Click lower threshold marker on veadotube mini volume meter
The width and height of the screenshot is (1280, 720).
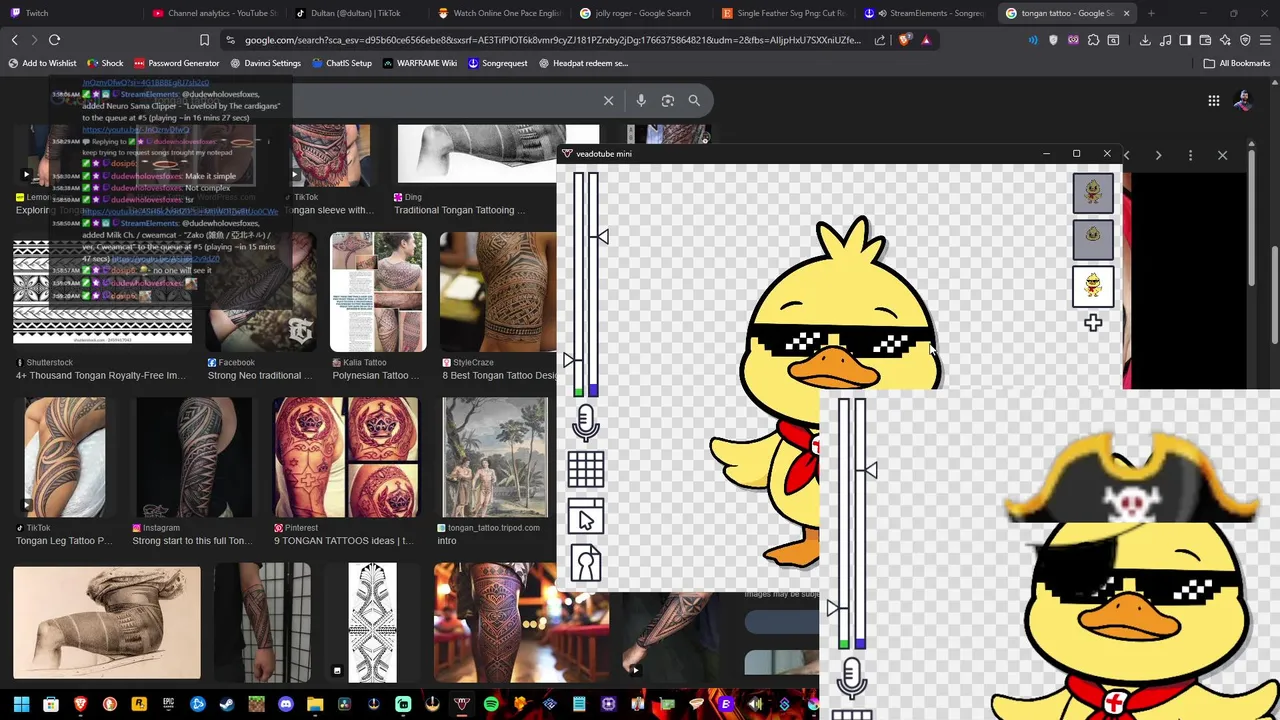(570, 359)
